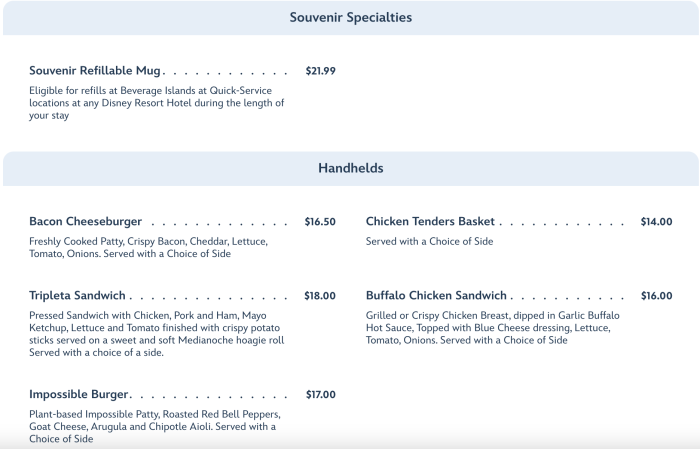
Task: Select the Chicken Tenders Basket title
Action: pos(431,222)
